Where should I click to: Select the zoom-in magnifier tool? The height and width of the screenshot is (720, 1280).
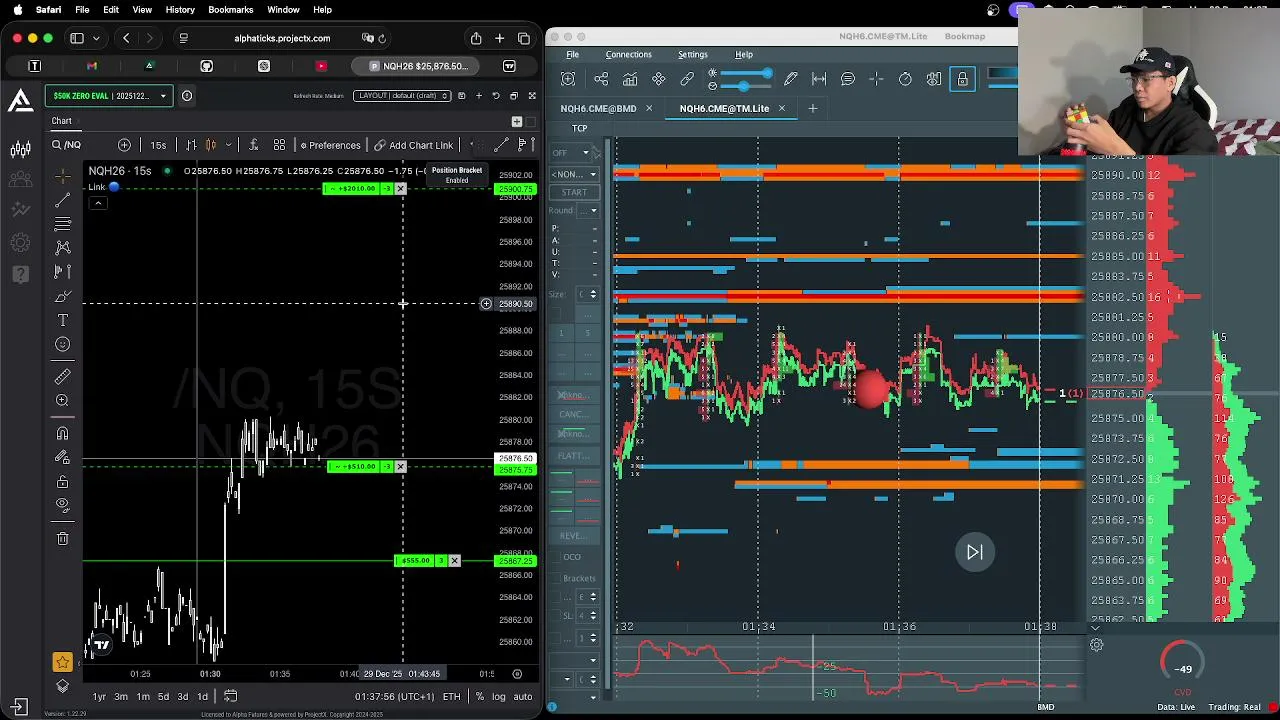[x=63, y=400]
